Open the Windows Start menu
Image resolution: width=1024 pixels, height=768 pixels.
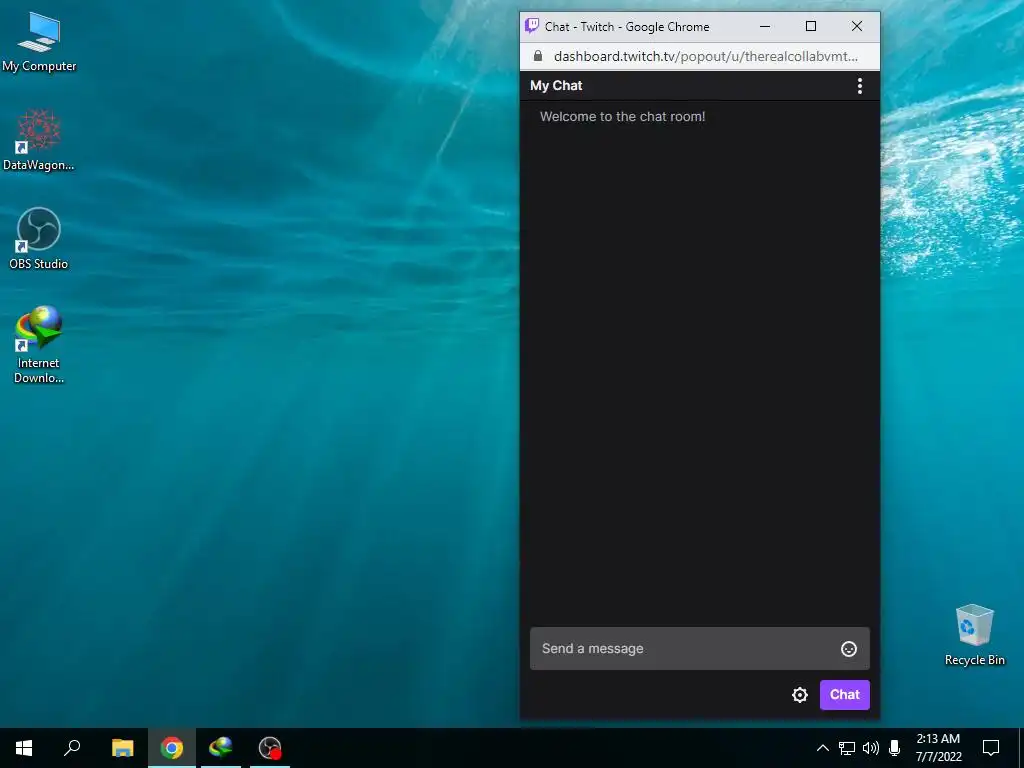click(x=24, y=748)
